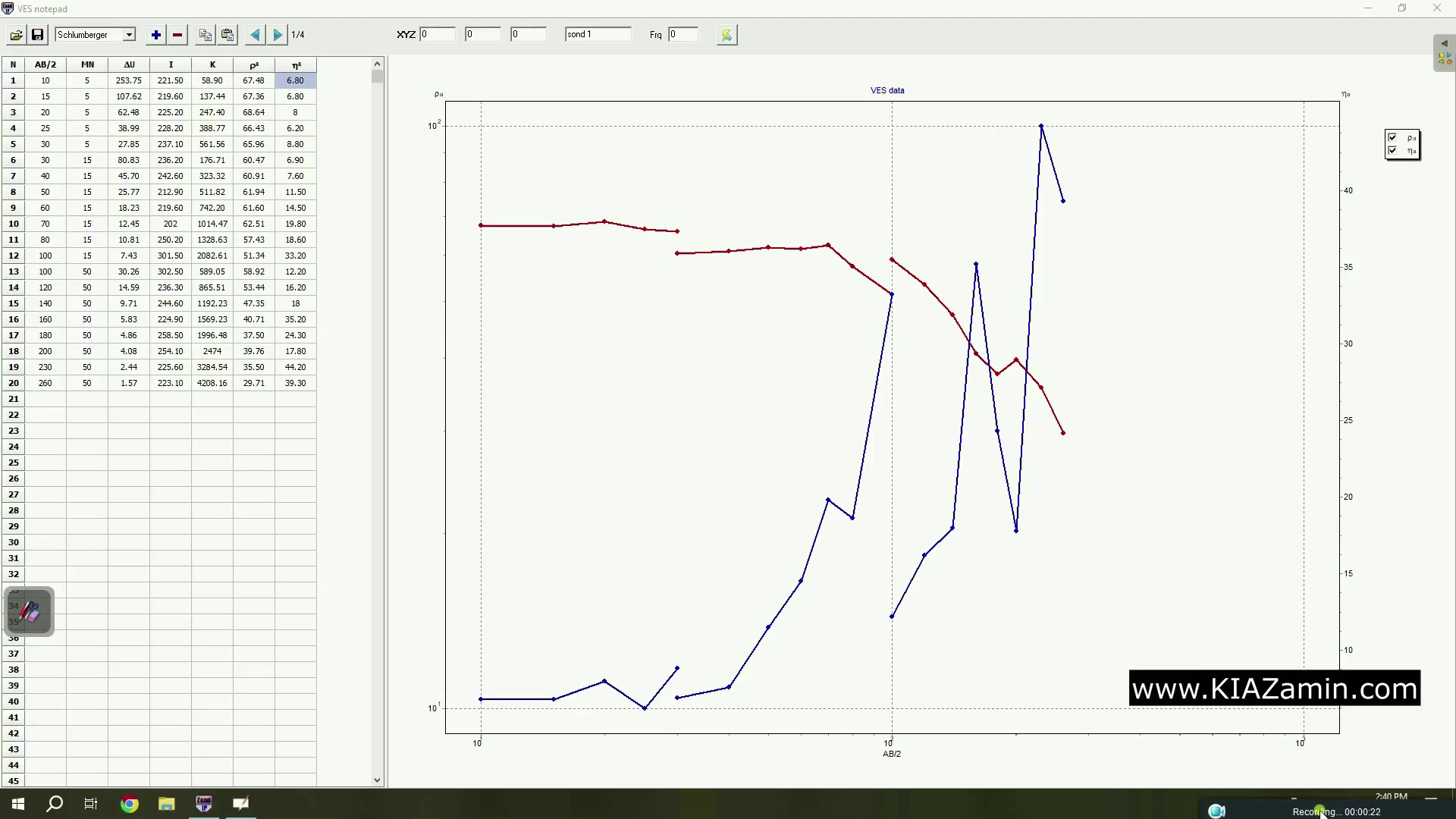Select the ΔU column header
1456x819 pixels.
click(x=129, y=64)
